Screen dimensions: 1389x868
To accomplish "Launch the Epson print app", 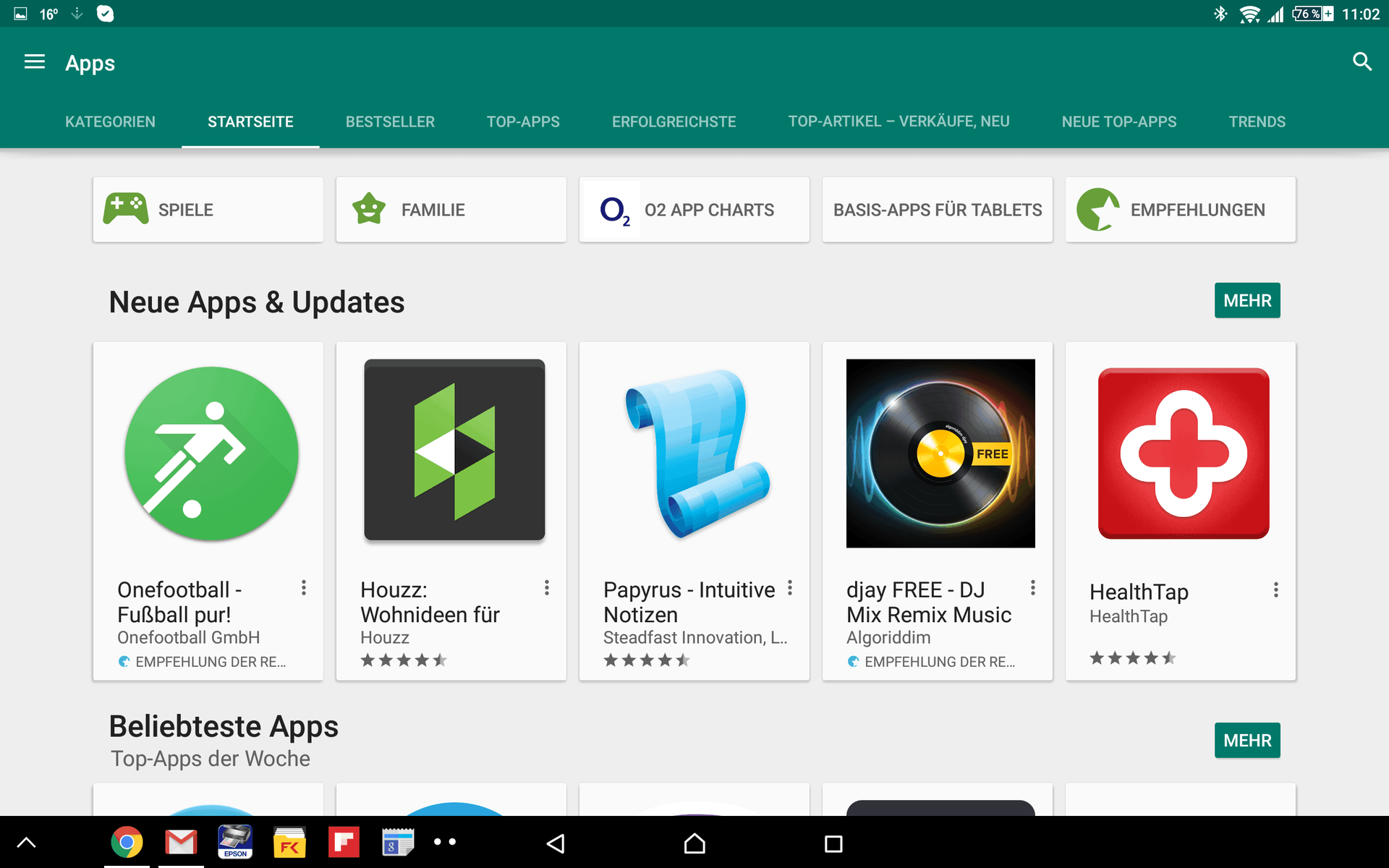I will [235, 842].
